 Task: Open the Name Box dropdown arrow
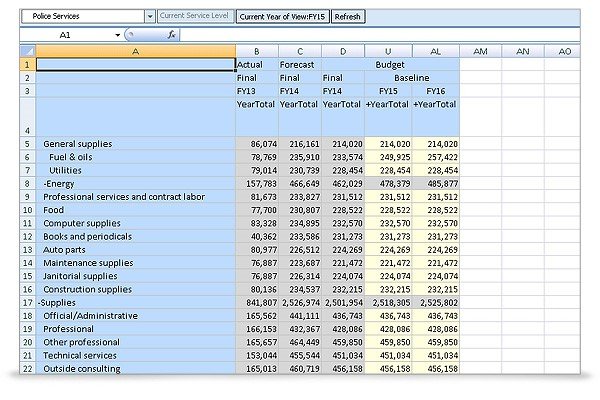coord(117,35)
